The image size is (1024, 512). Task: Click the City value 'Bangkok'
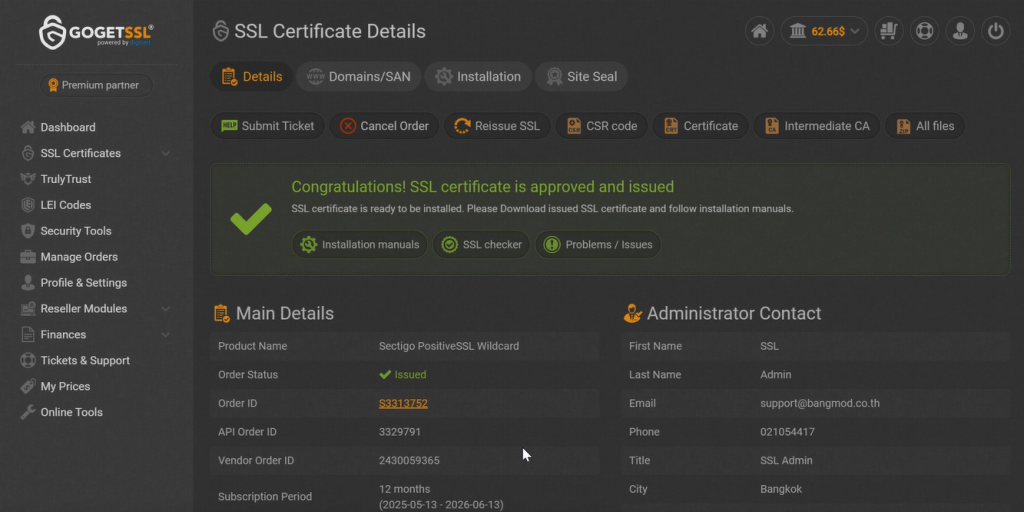pos(781,489)
